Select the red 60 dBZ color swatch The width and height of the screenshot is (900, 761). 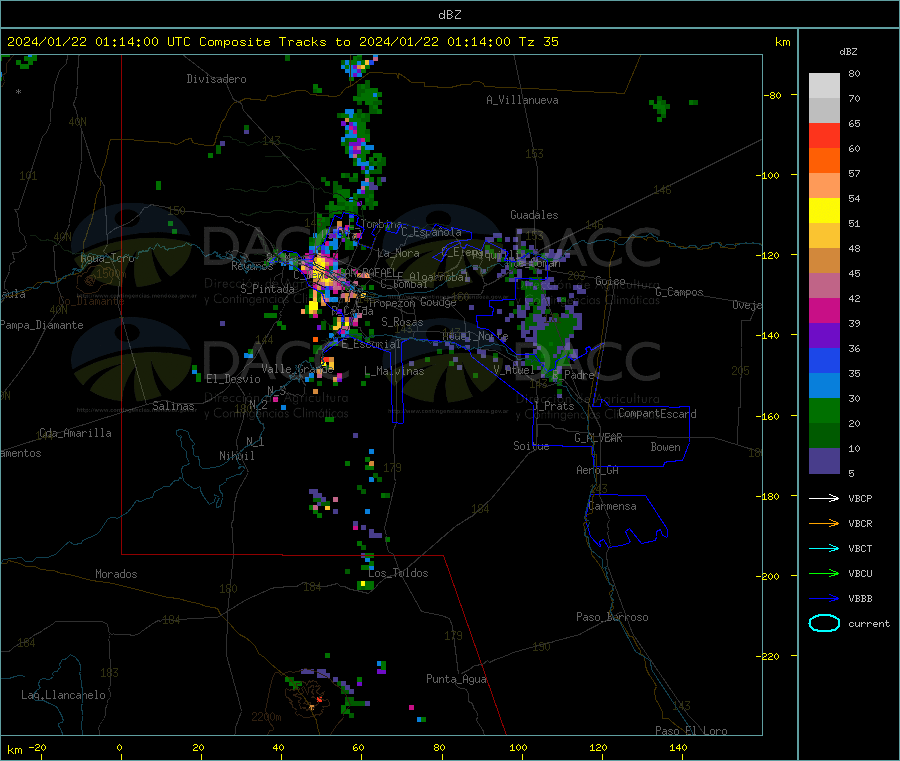point(824,135)
